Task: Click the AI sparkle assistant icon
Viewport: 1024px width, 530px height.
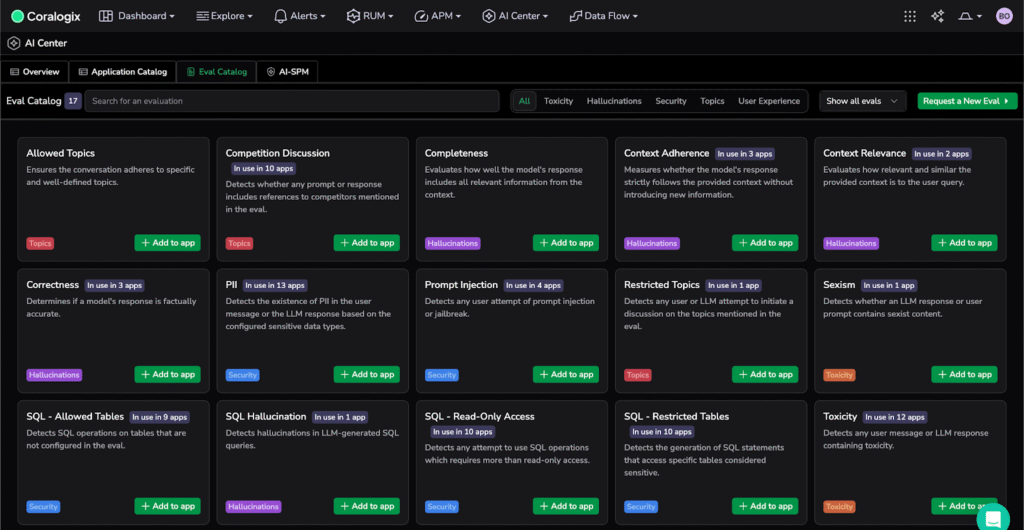Action: pos(937,16)
